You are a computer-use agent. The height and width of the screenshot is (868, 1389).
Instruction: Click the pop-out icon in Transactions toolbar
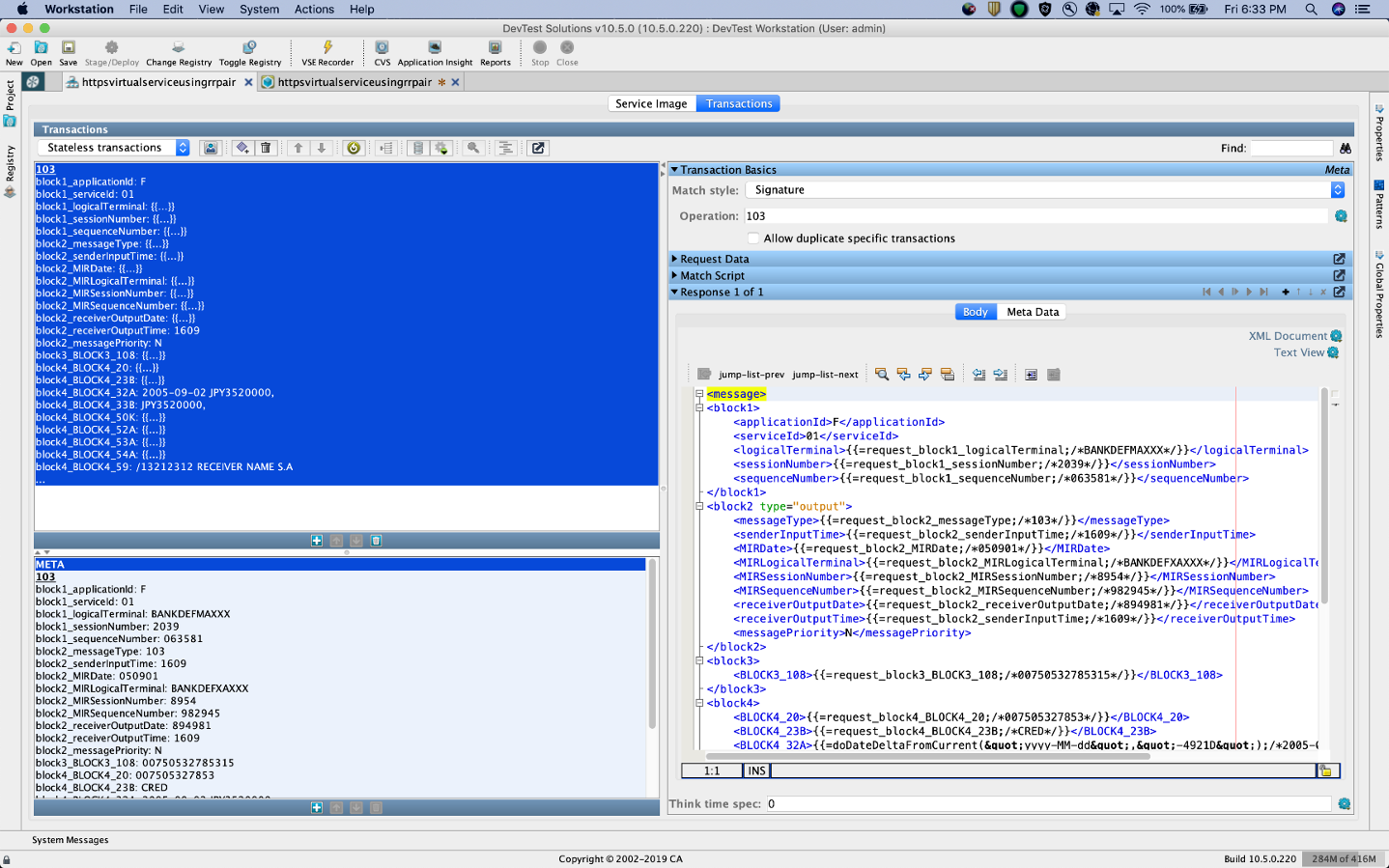click(538, 148)
